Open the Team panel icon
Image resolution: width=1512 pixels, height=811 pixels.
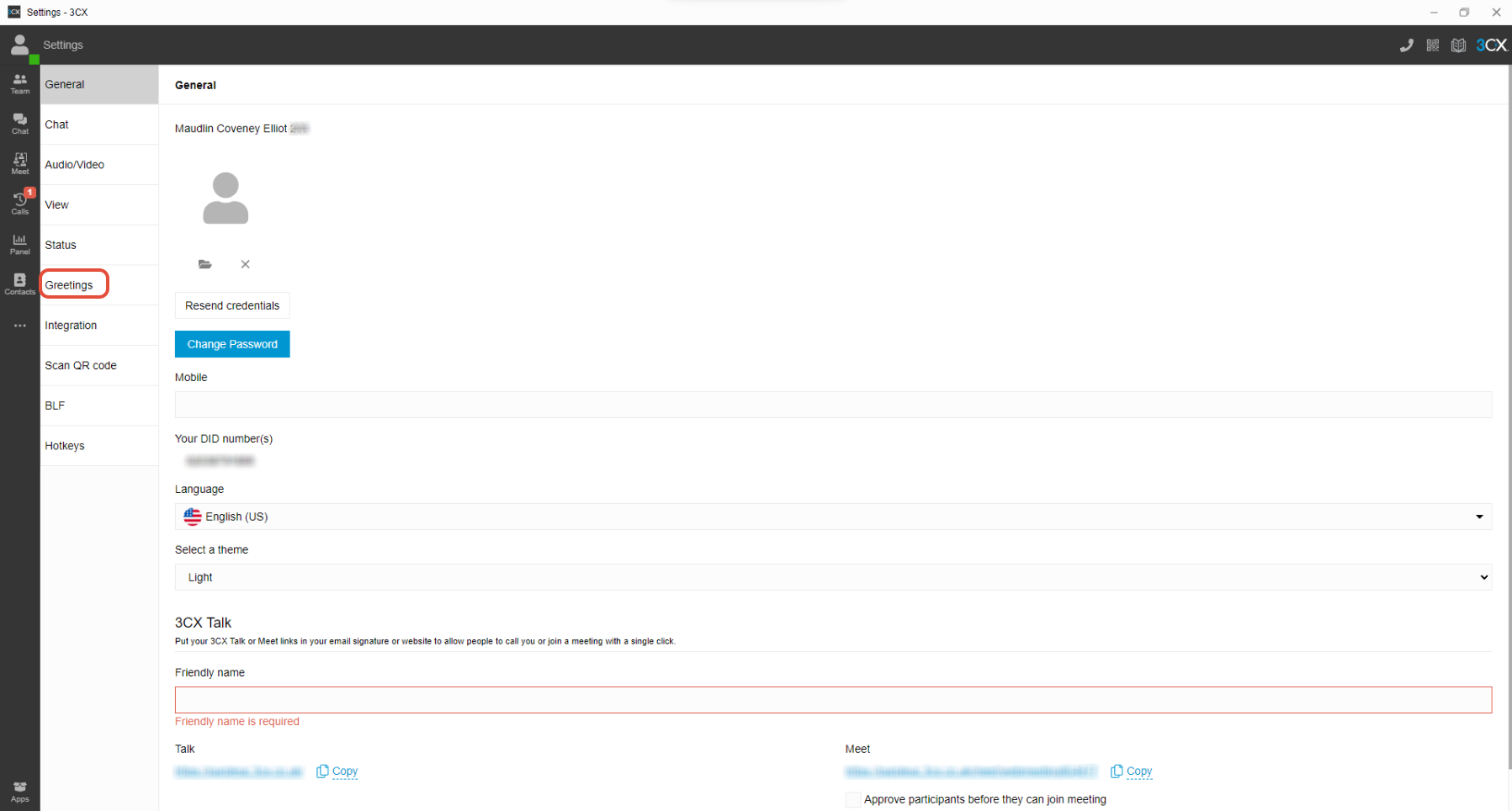[x=20, y=83]
